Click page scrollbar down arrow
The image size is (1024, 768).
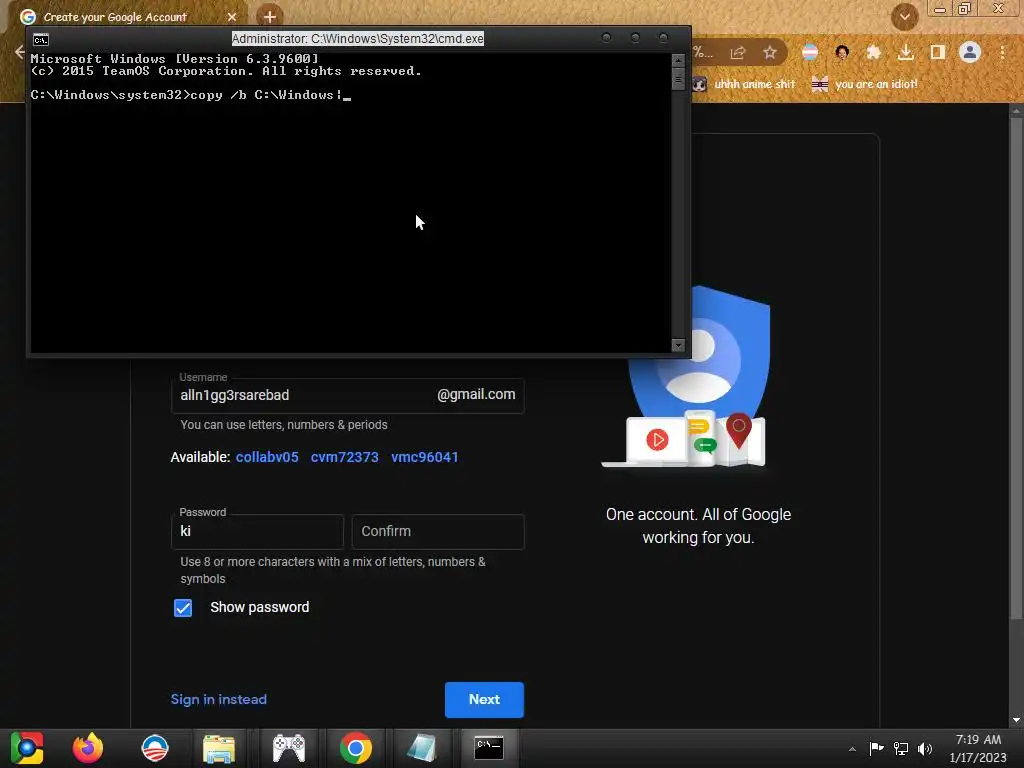1016,720
